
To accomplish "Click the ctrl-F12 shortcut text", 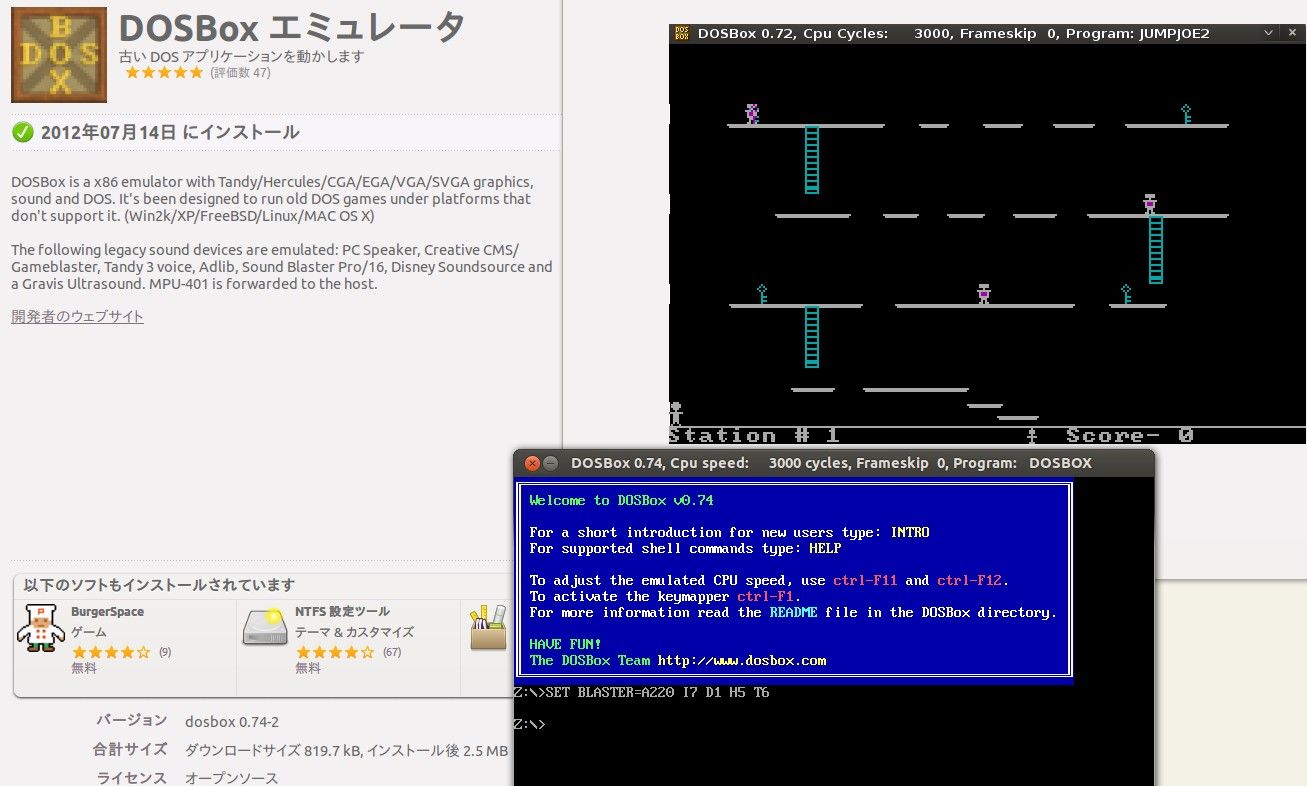I will (x=969, y=580).
